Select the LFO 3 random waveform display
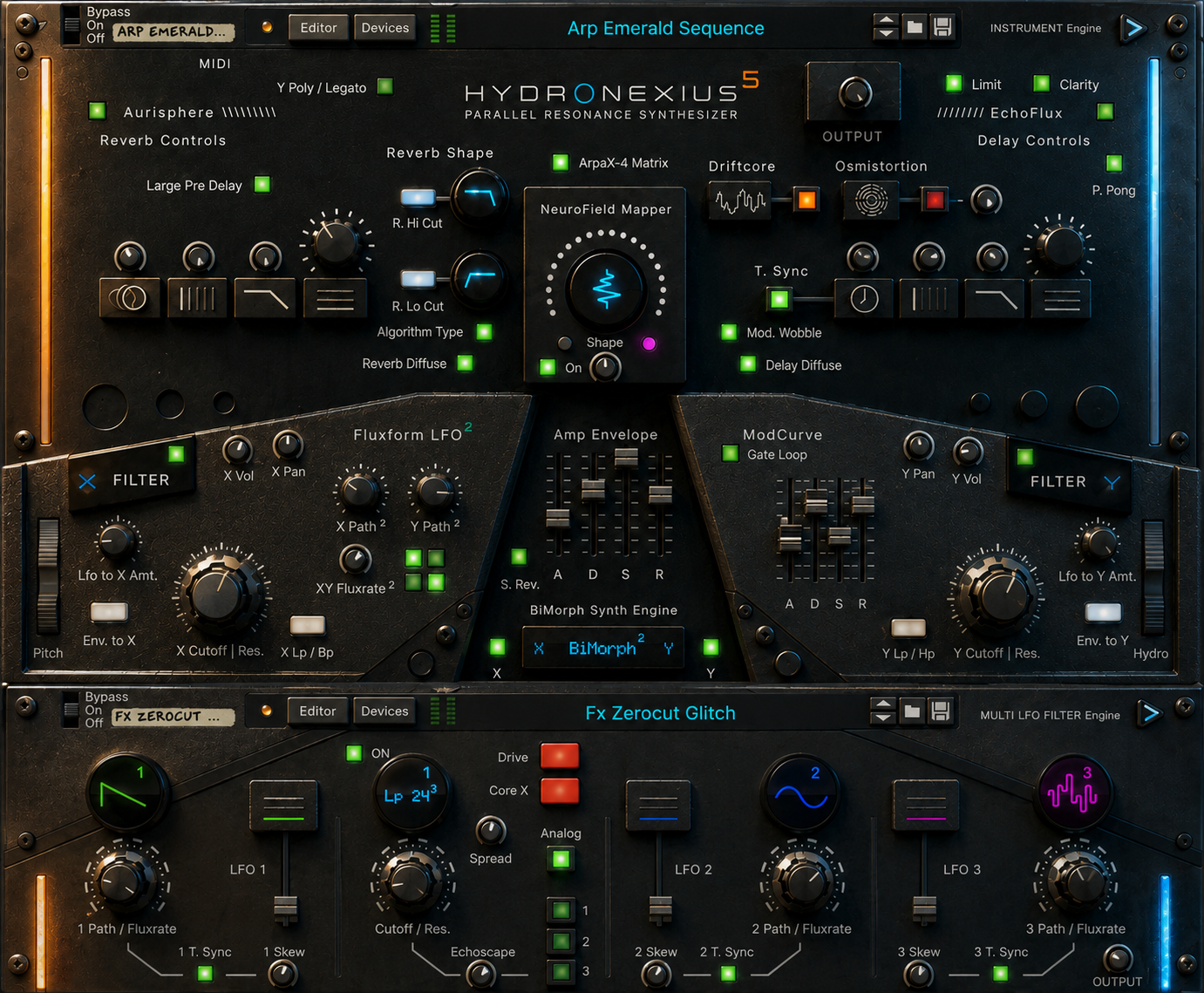Screen dimensions: 1204x993 coord(1073,792)
